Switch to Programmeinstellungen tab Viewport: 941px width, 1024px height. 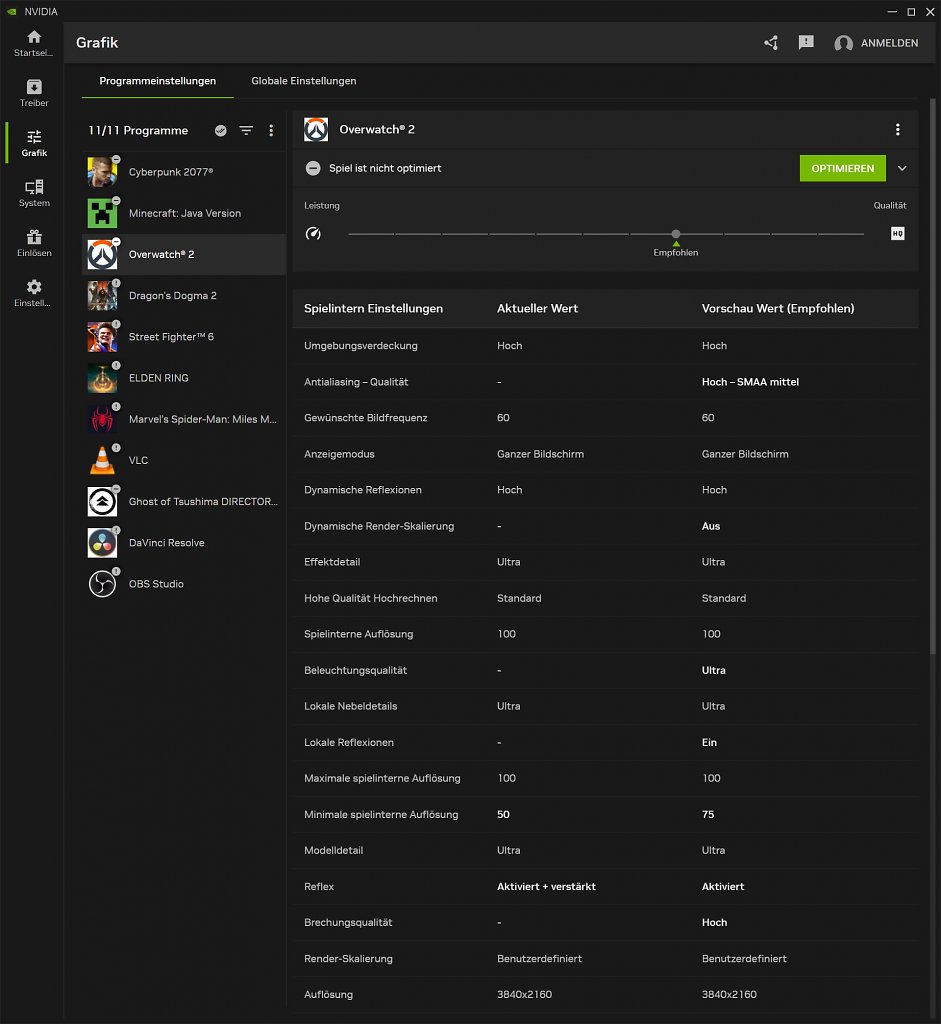point(157,81)
